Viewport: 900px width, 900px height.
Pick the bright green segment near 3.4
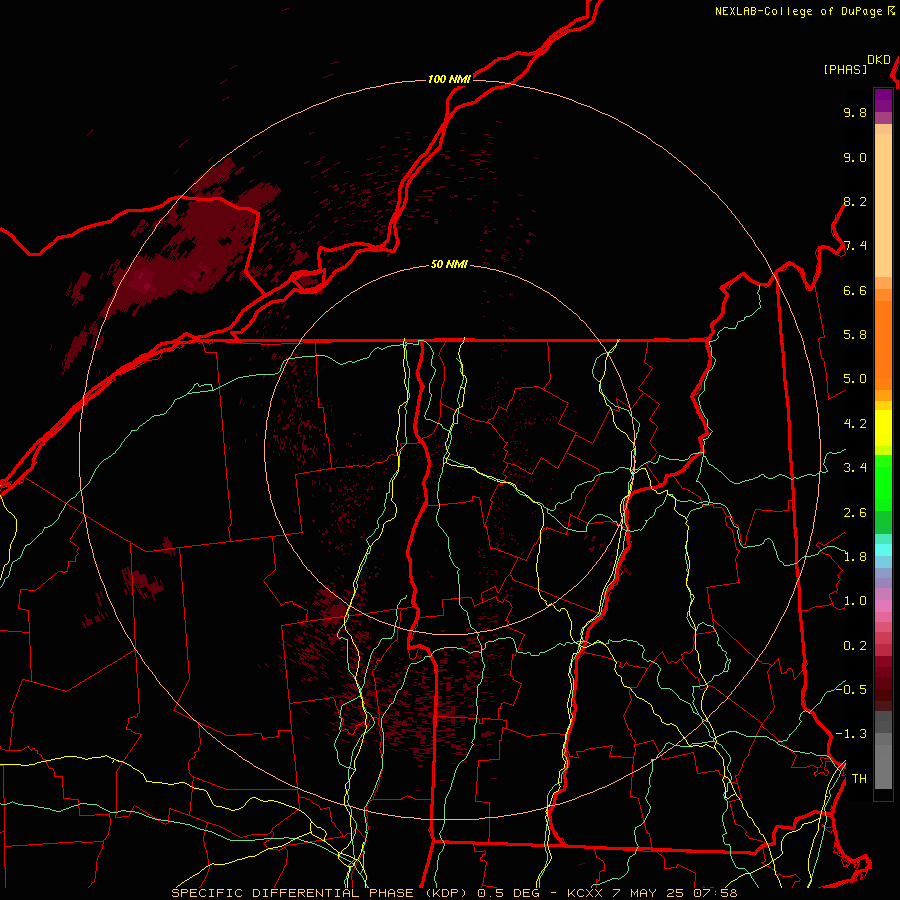[883, 482]
